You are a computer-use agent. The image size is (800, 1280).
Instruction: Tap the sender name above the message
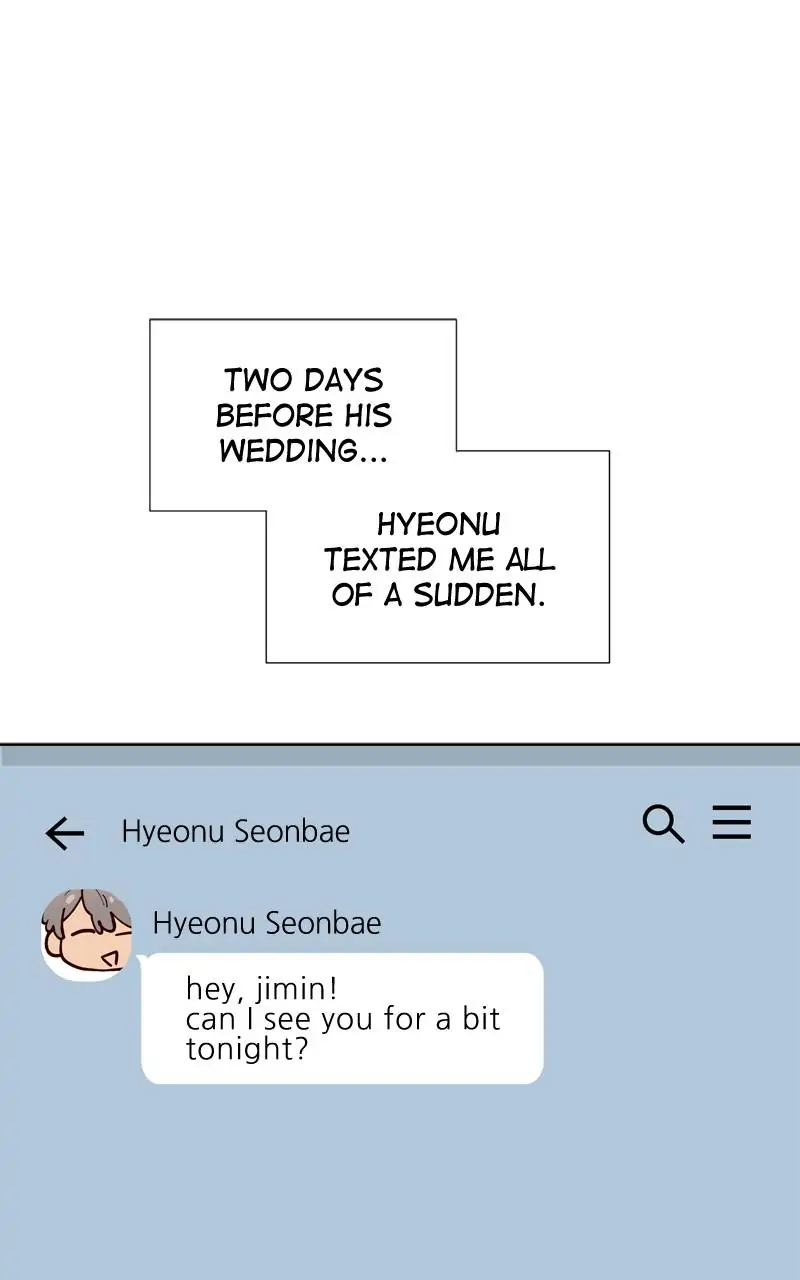pos(267,923)
